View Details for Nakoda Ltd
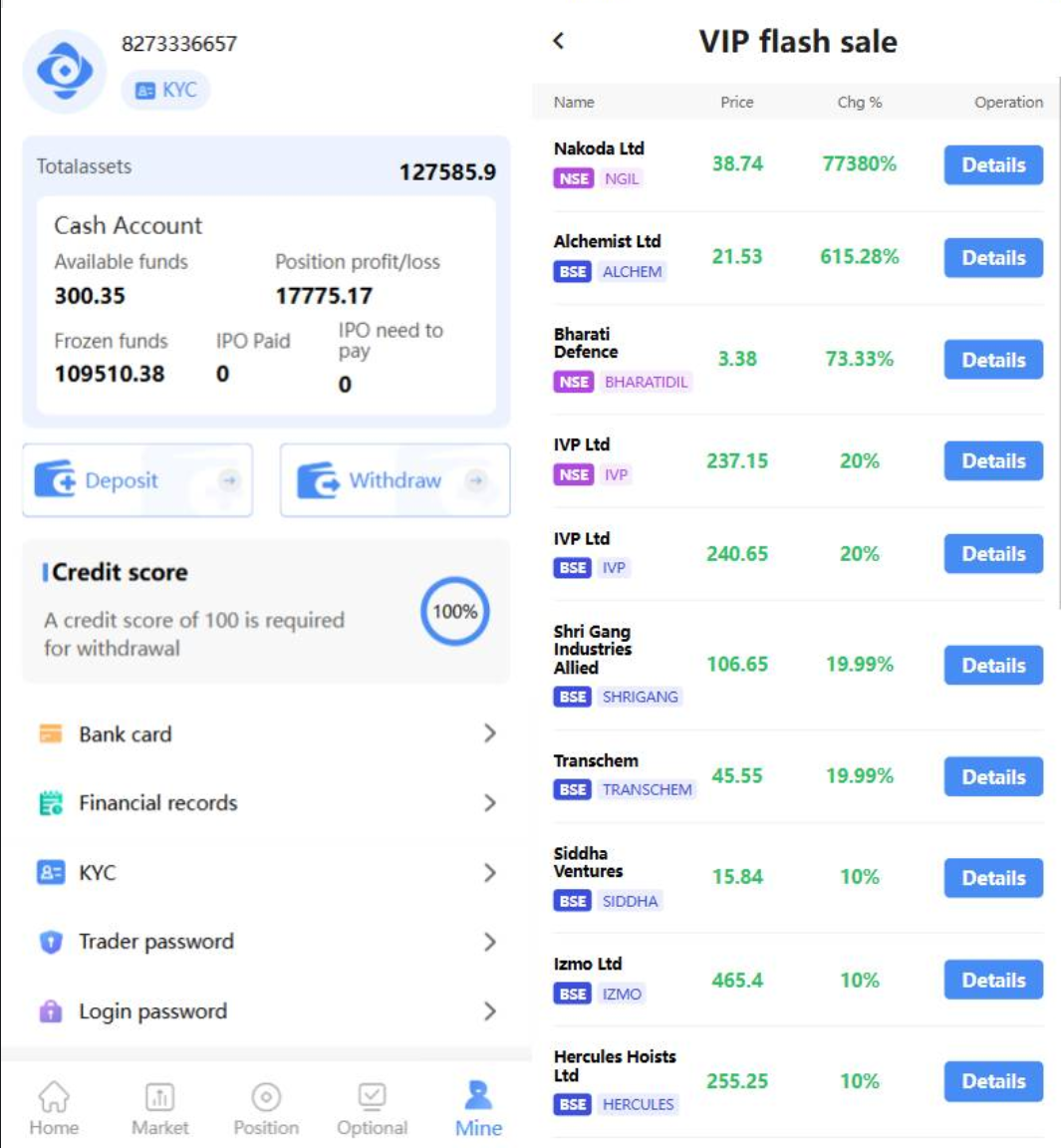Viewport: 1061px width, 1148px height. pyautogui.click(x=992, y=165)
